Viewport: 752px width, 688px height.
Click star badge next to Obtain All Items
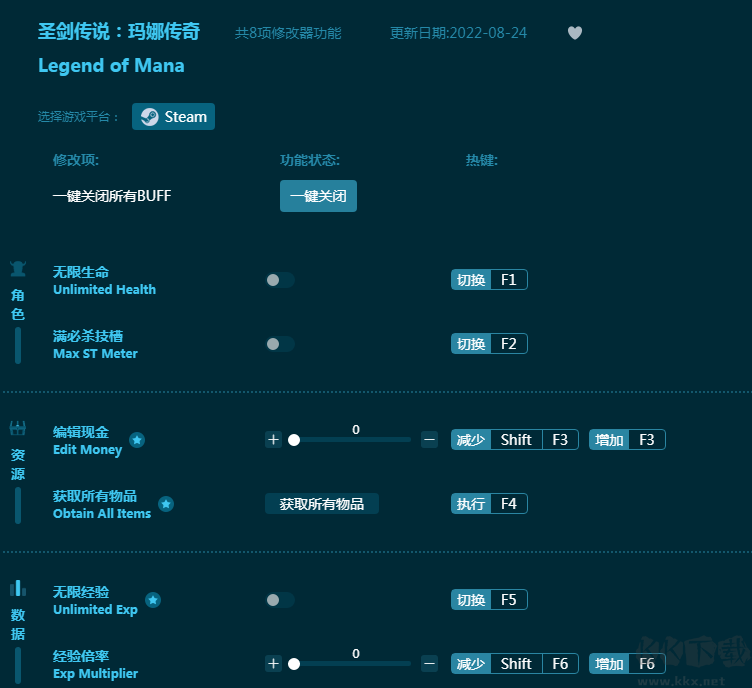point(166,504)
